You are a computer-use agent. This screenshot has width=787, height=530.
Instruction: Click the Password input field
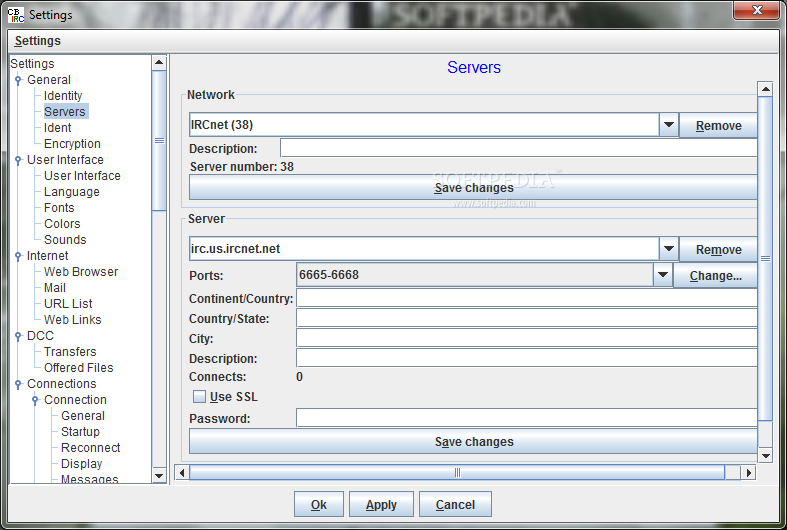[x=527, y=418]
